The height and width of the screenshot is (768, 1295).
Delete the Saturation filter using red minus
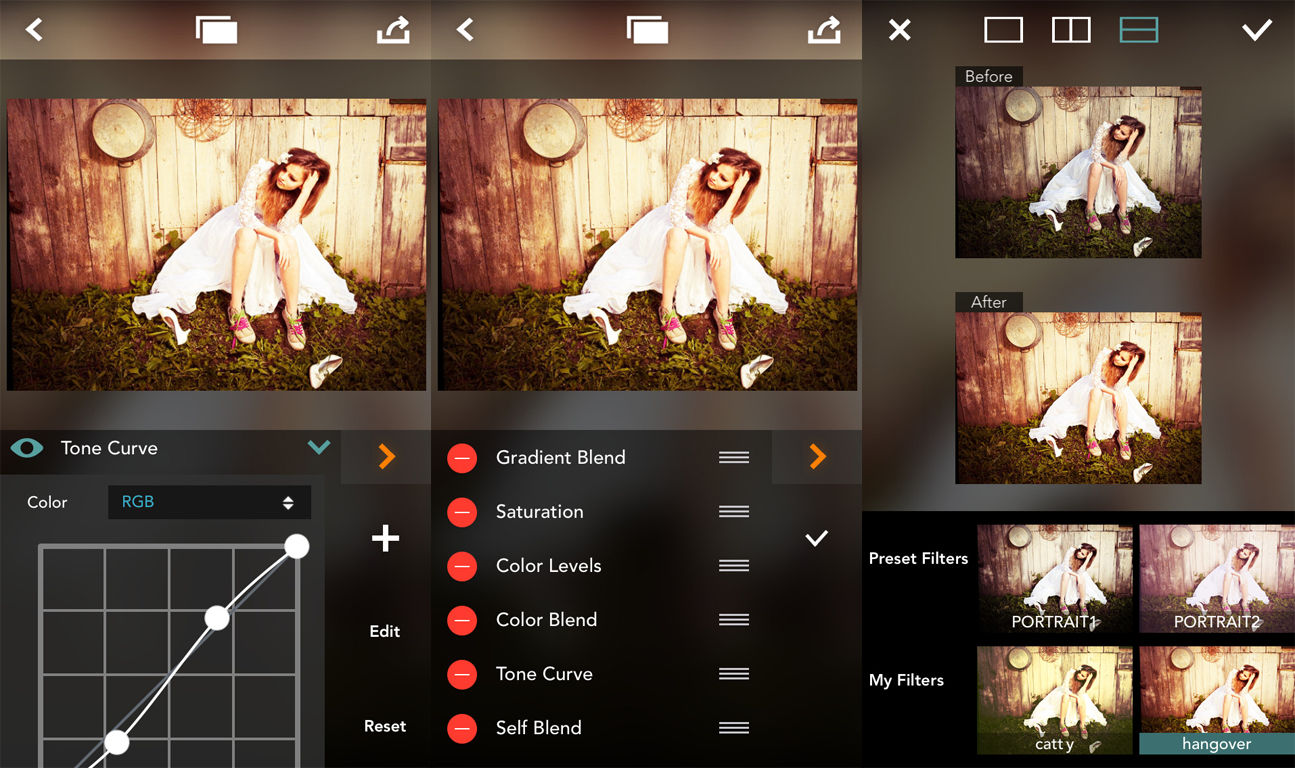[x=462, y=512]
